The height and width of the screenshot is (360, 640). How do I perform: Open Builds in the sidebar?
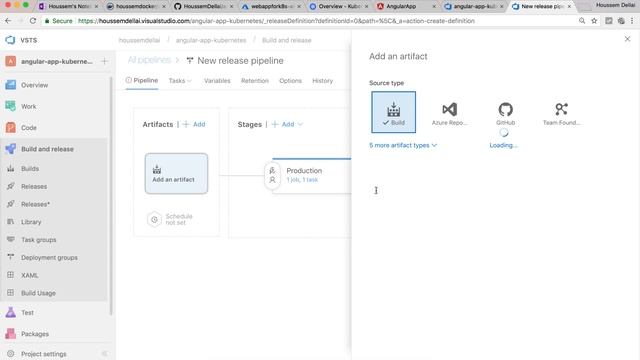tap(30, 169)
